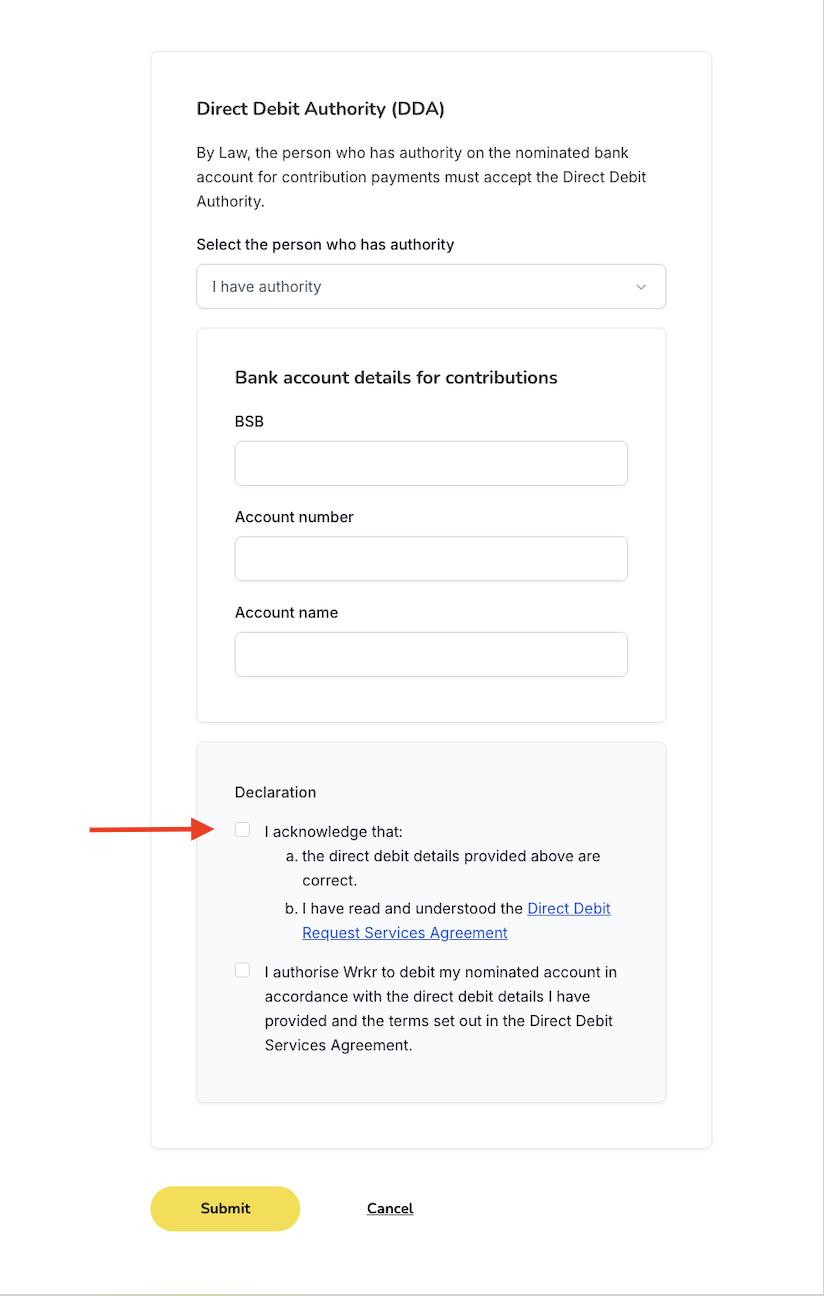Submit the Direct Debit Authority form
The image size is (824, 1296).
[225, 1208]
